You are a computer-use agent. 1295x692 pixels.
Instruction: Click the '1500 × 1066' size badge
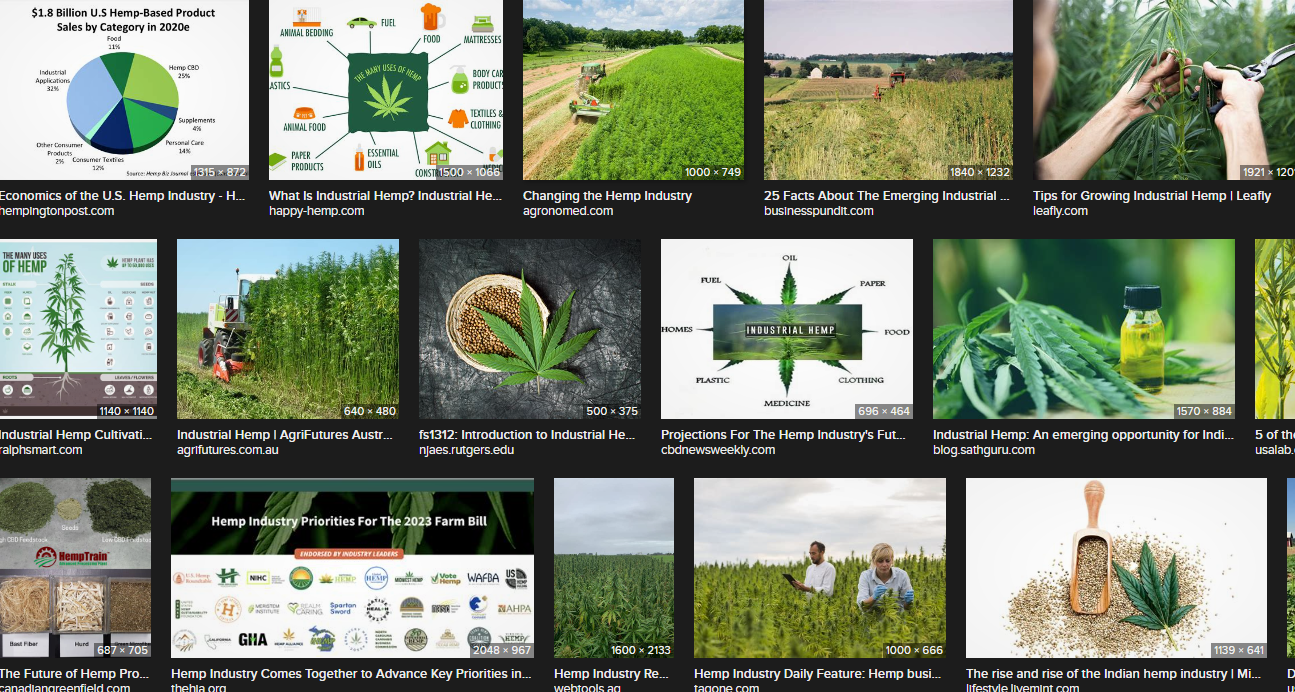tap(469, 172)
